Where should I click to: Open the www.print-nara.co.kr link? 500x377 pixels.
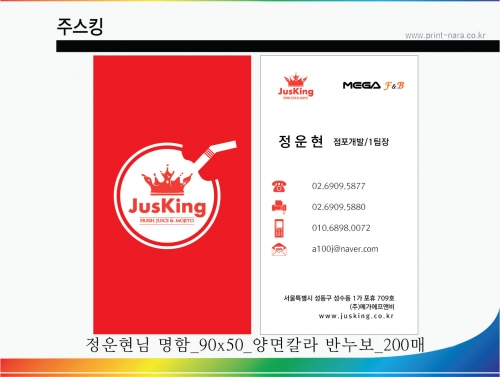[445, 35]
